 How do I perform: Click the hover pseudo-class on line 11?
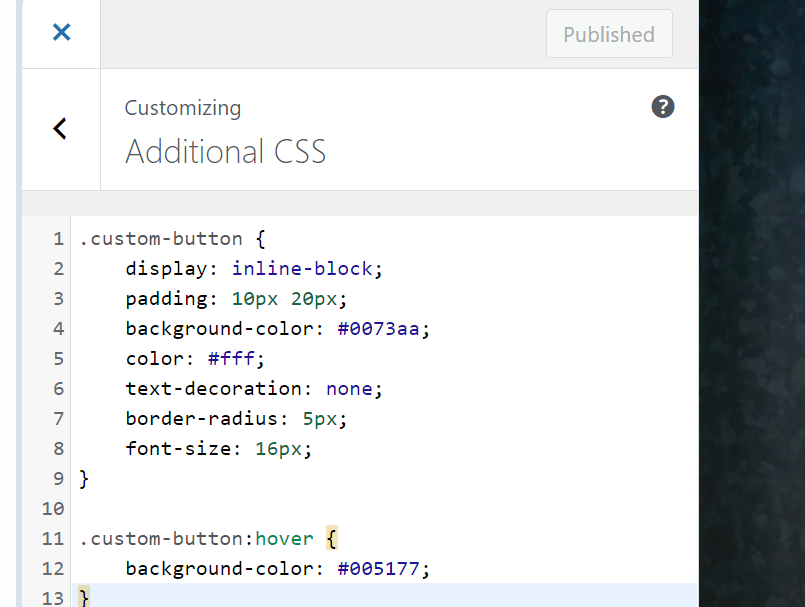coord(284,539)
